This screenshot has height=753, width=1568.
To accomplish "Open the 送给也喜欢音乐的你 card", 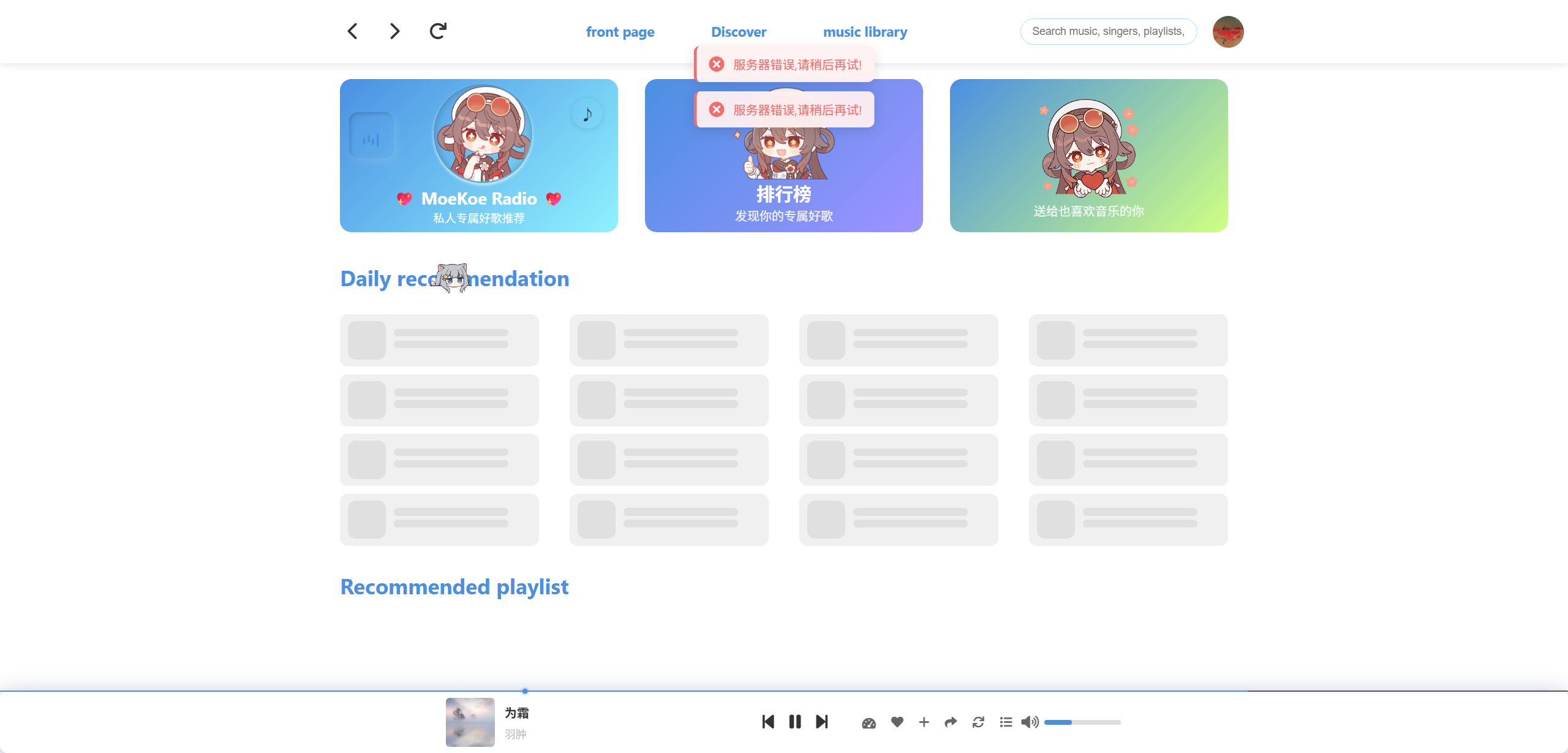I will tap(1089, 156).
